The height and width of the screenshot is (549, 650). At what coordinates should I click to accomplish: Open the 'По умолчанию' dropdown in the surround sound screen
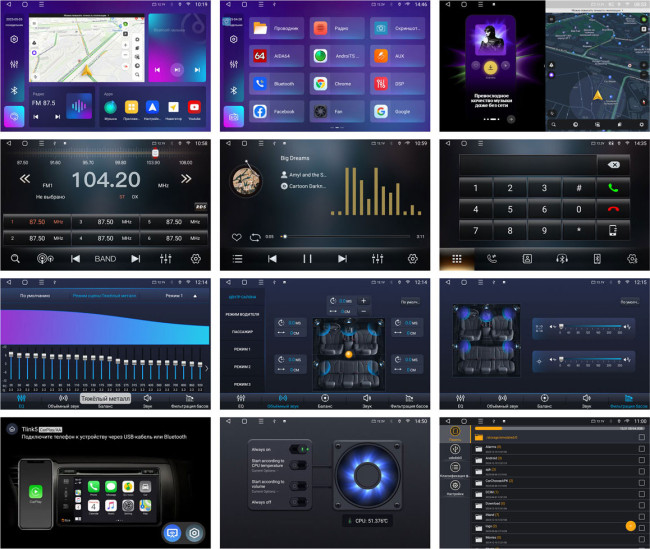click(x=409, y=301)
